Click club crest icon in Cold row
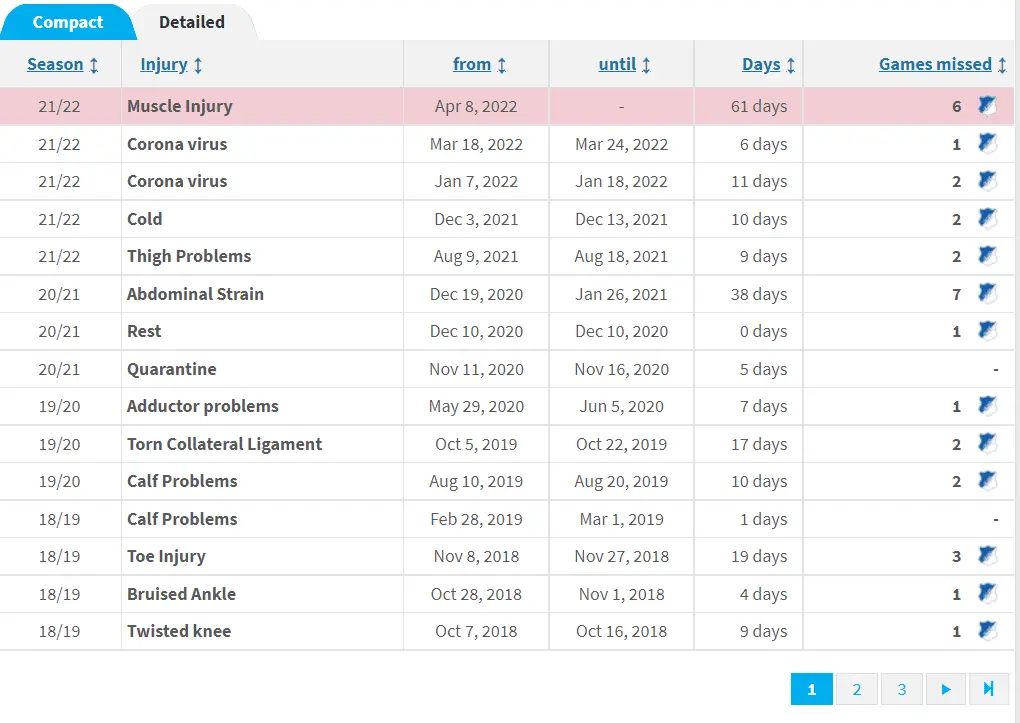 pyautogui.click(x=987, y=219)
